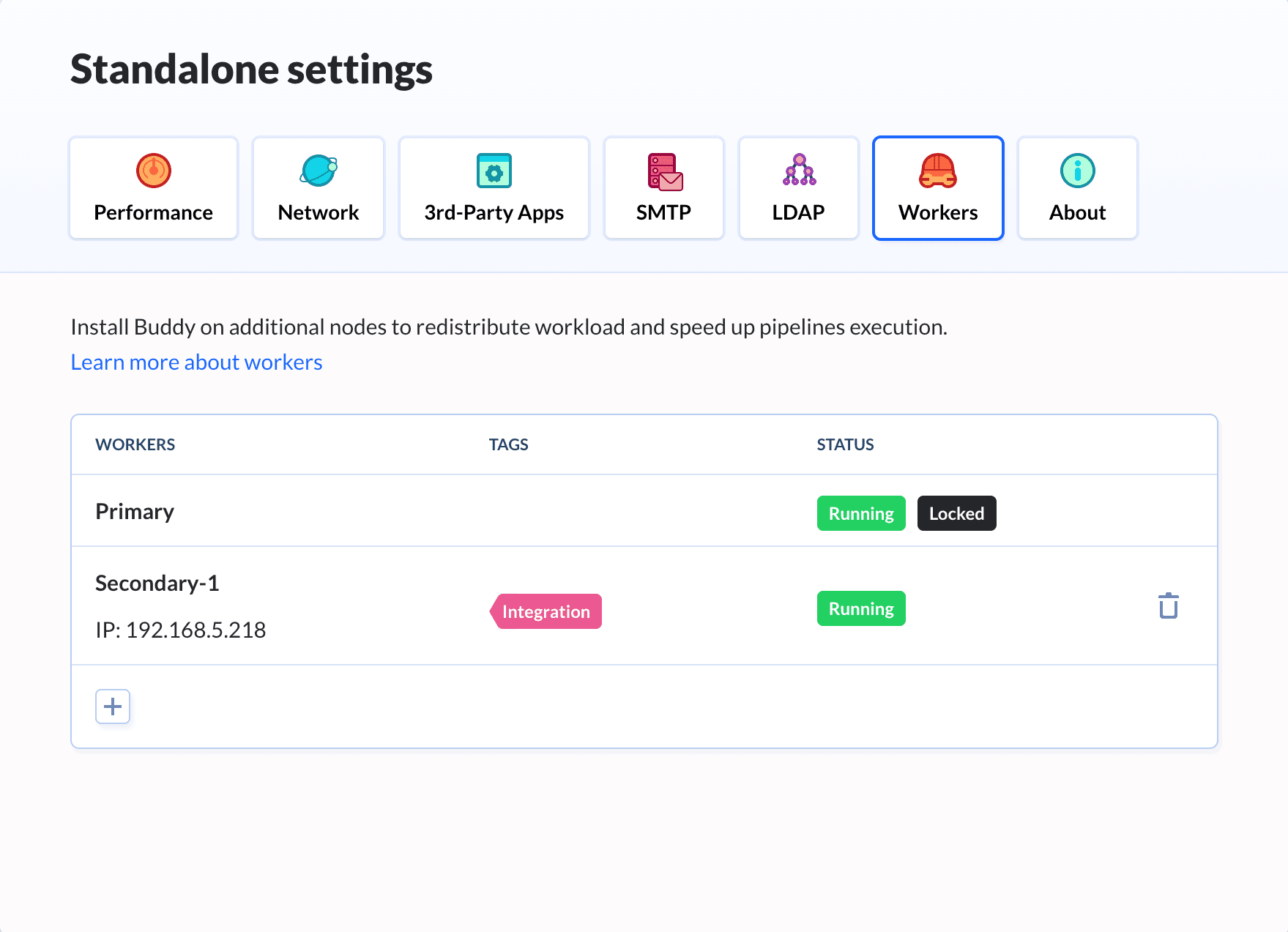1288x932 pixels.
Task: Click the Locked status badge on Primary
Action: 956,513
